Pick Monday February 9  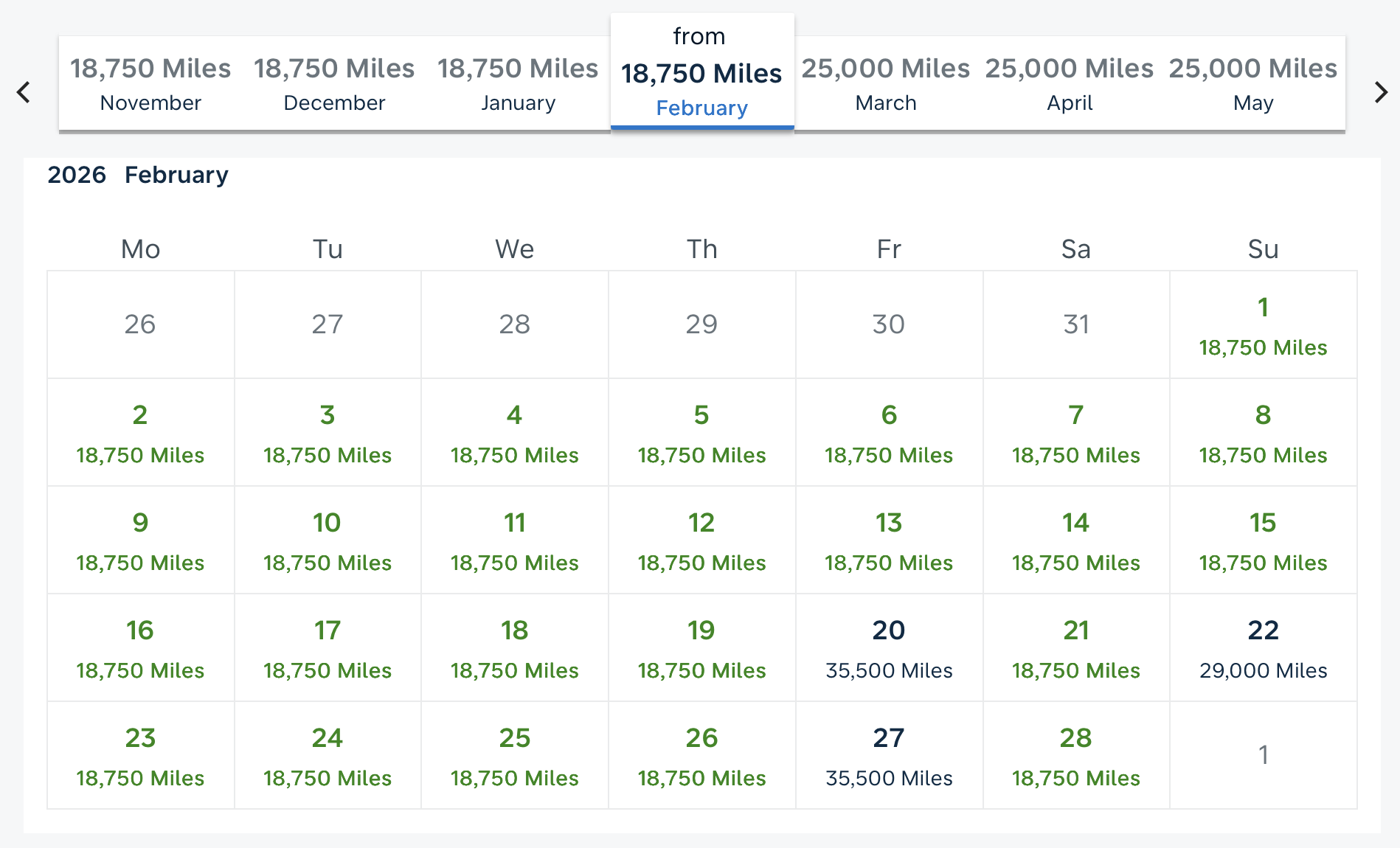coord(140,541)
